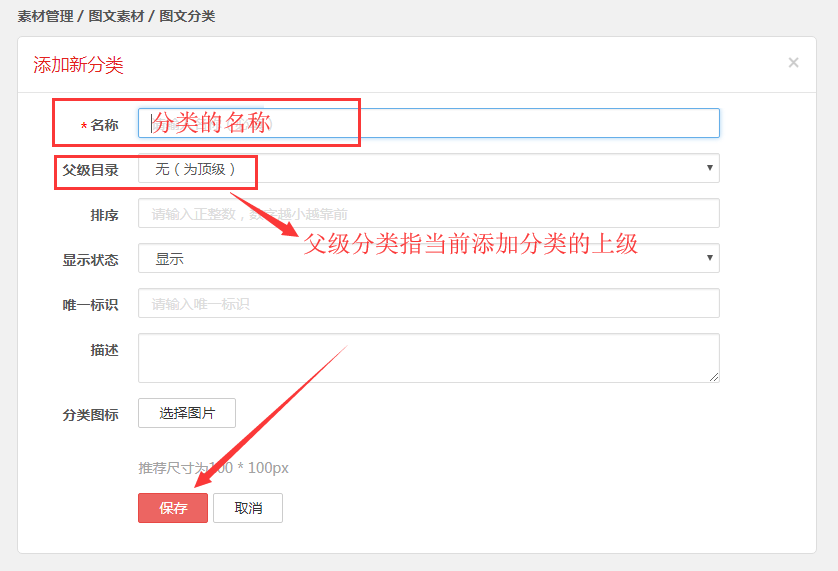Image resolution: width=838 pixels, height=571 pixels.
Task: Go to 图文素材 in the breadcrumb
Action: 117,16
